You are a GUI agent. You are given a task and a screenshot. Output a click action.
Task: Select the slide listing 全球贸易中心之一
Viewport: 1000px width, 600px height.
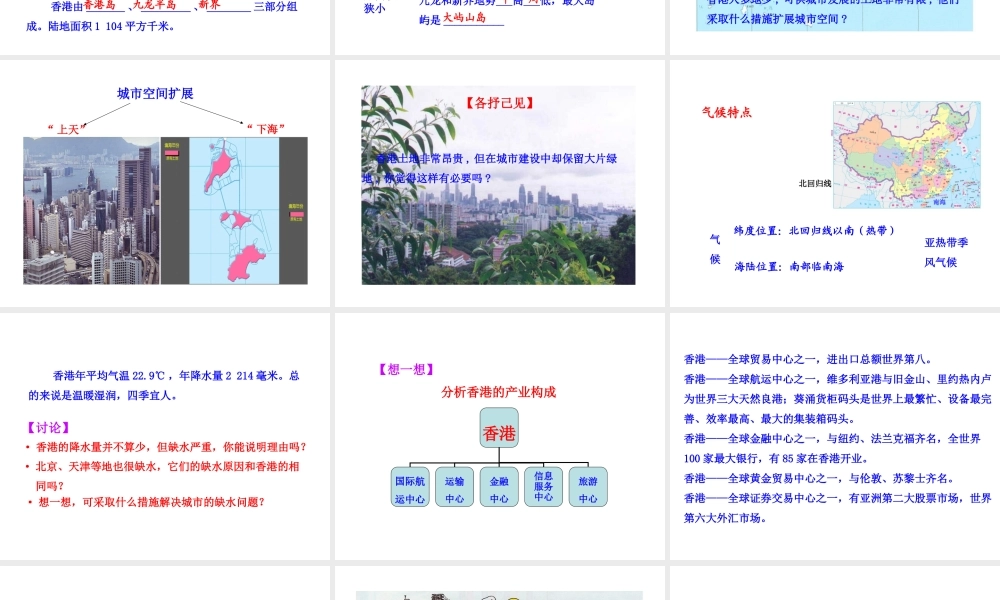(x=835, y=436)
